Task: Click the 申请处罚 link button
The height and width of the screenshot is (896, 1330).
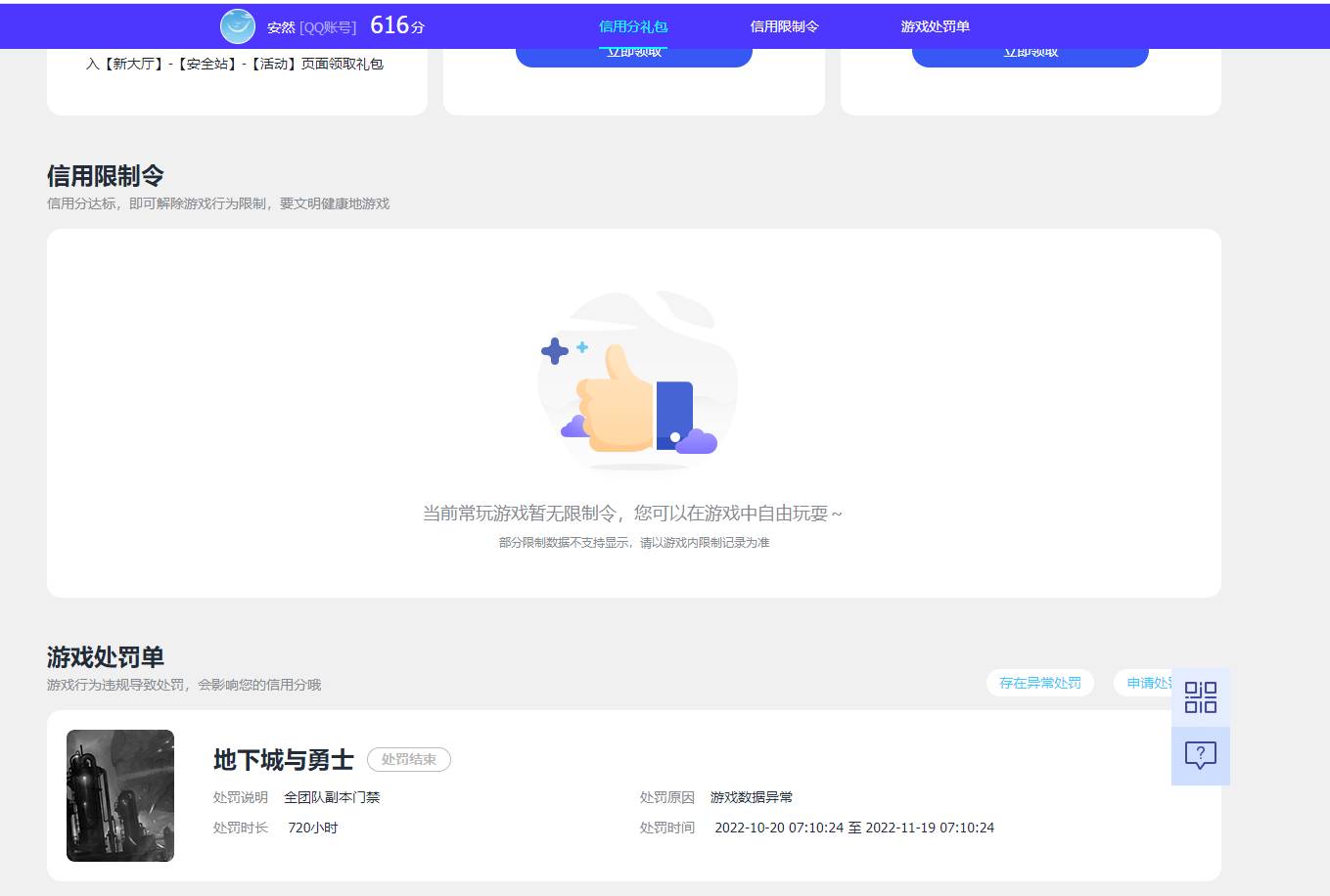Action: [x=1150, y=683]
